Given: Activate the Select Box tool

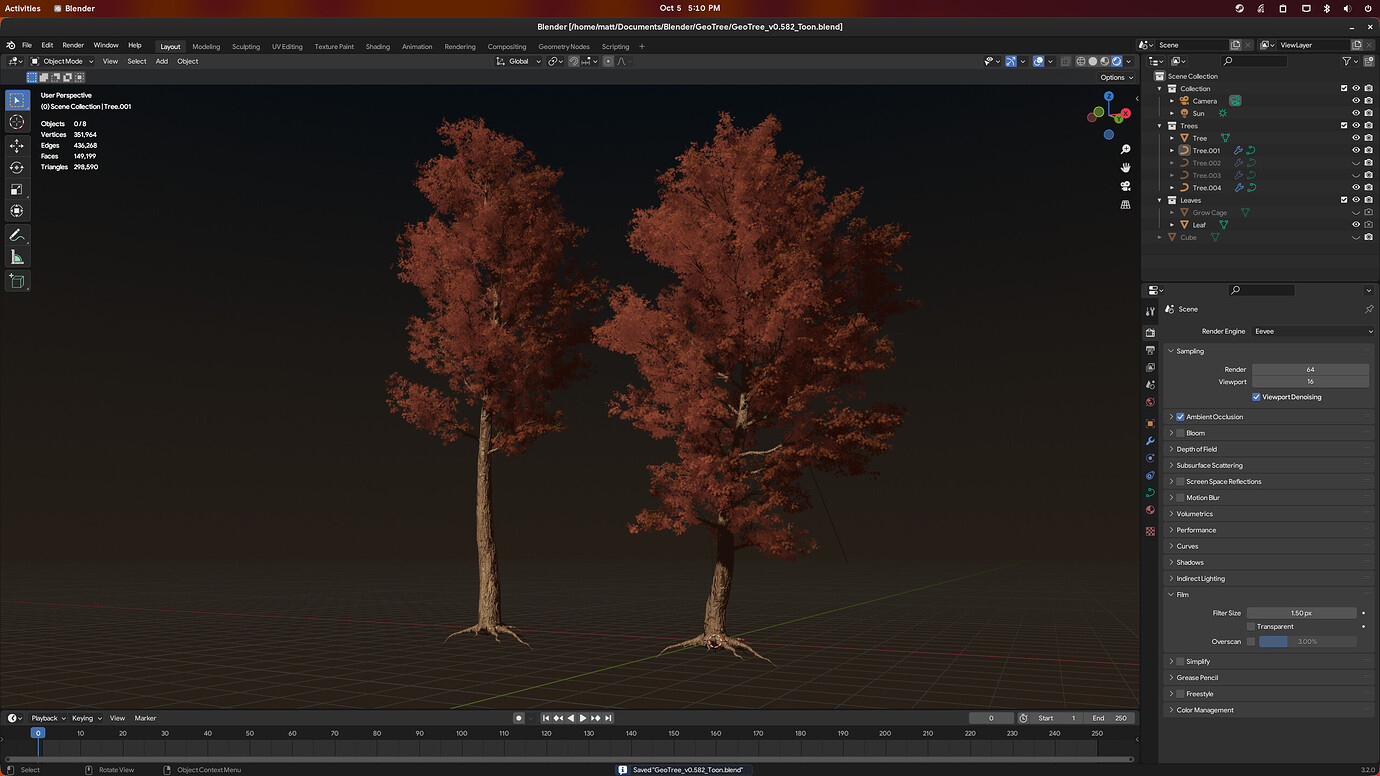Looking at the screenshot, I should (x=16, y=100).
